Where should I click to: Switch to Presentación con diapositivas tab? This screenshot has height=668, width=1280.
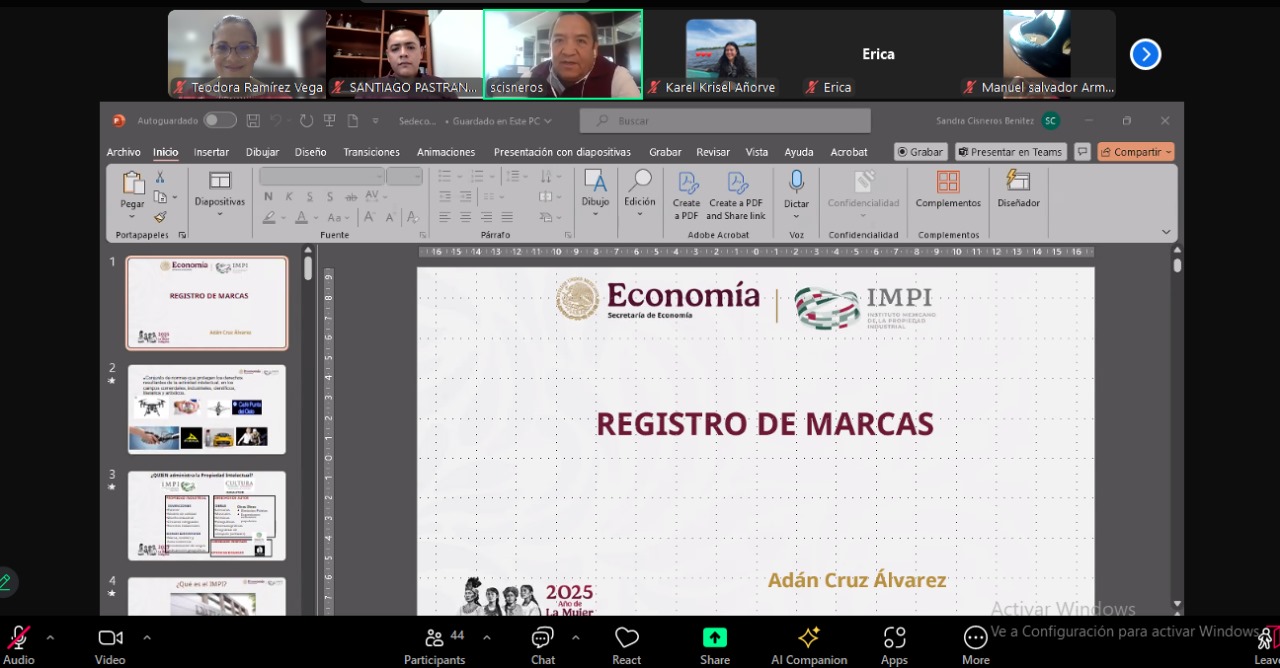point(562,152)
